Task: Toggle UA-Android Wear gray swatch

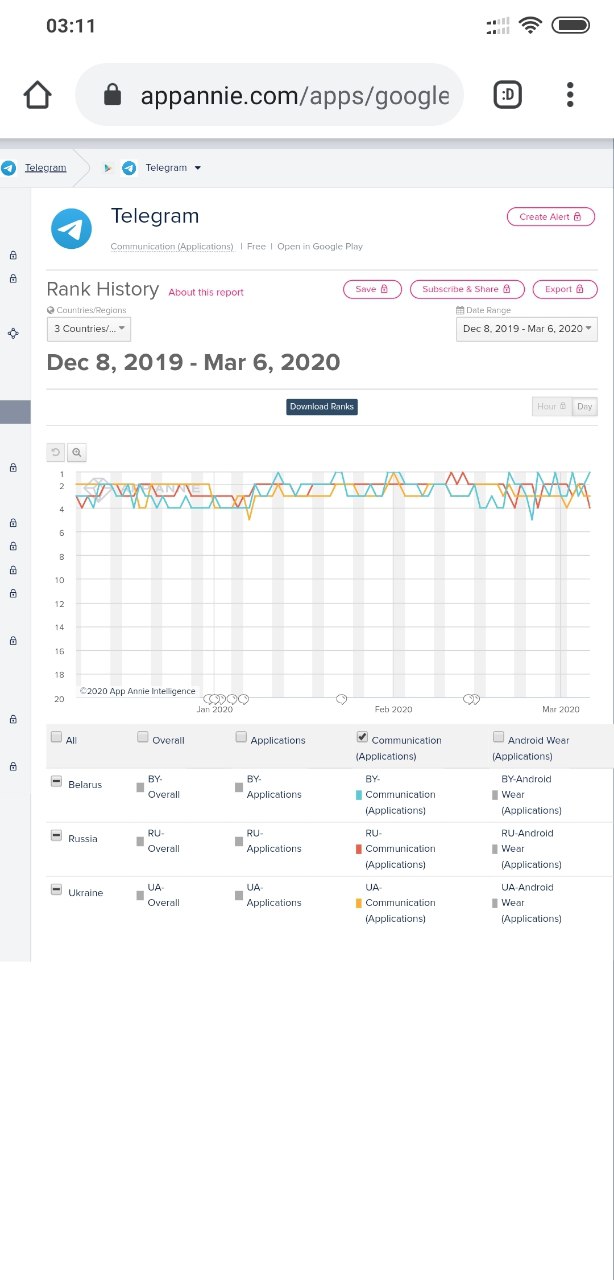Action: pyautogui.click(x=496, y=903)
